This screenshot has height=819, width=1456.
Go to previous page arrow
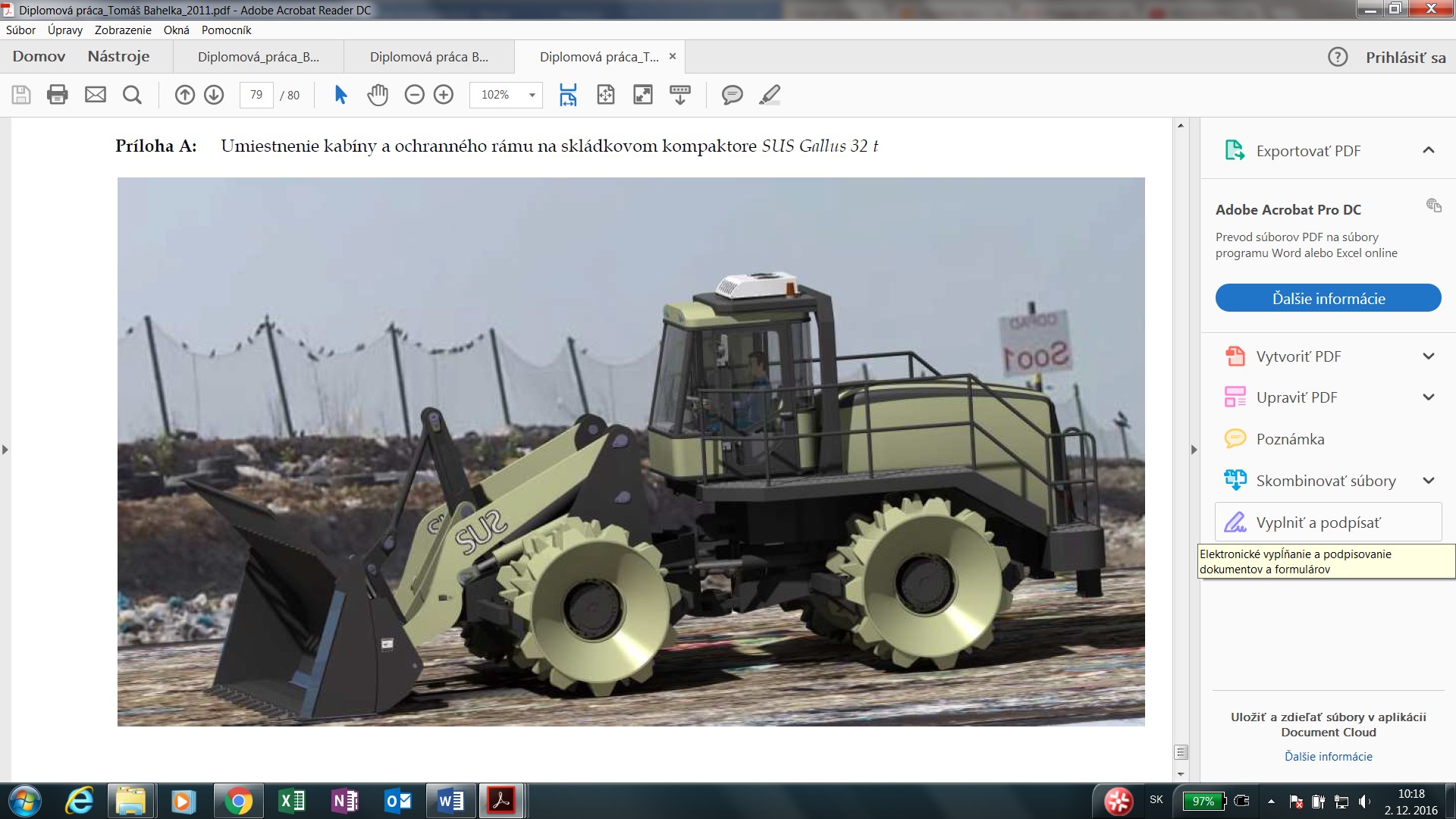coord(184,95)
